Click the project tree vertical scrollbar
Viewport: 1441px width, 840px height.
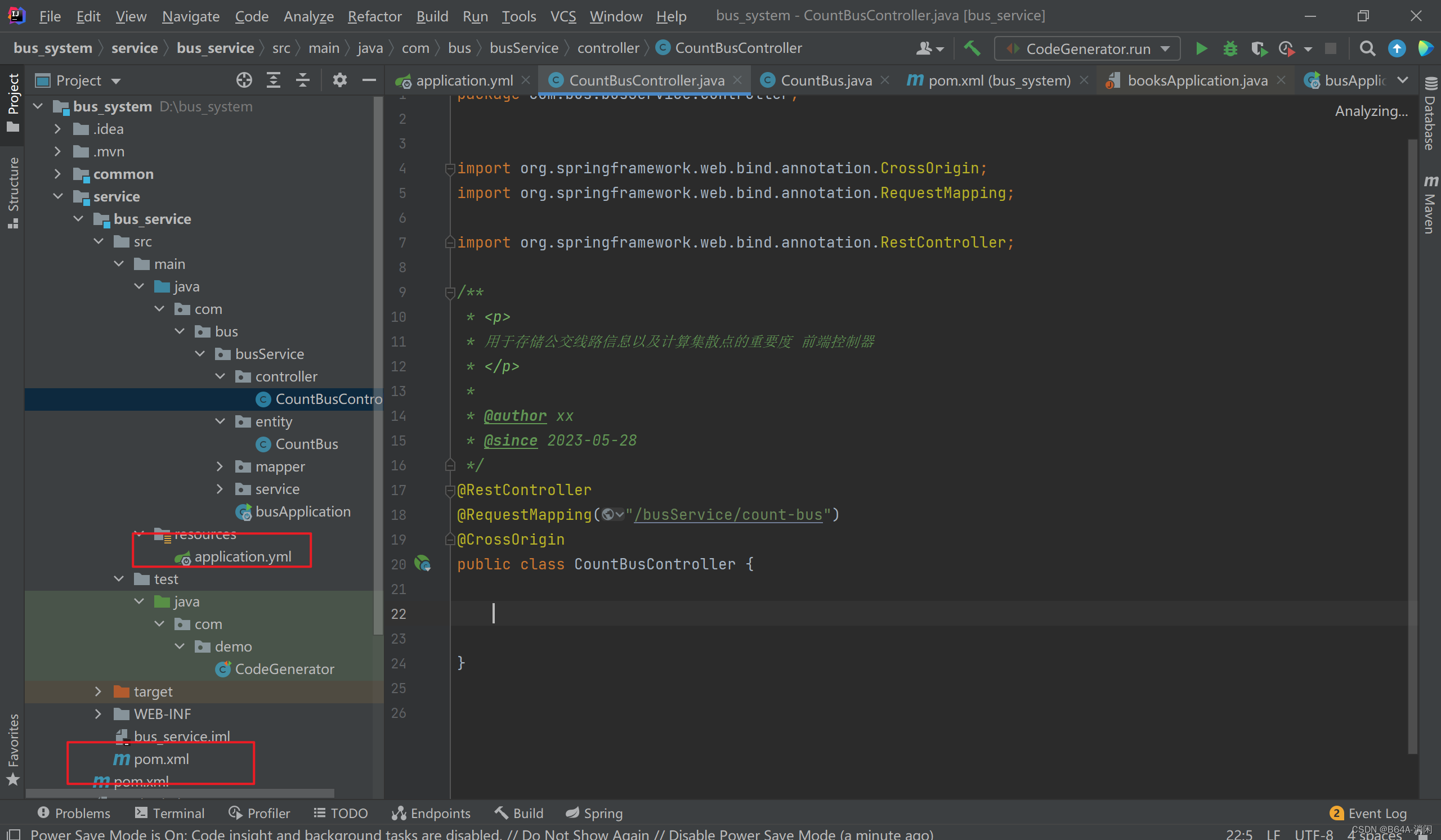pyautogui.click(x=378, y=366)
